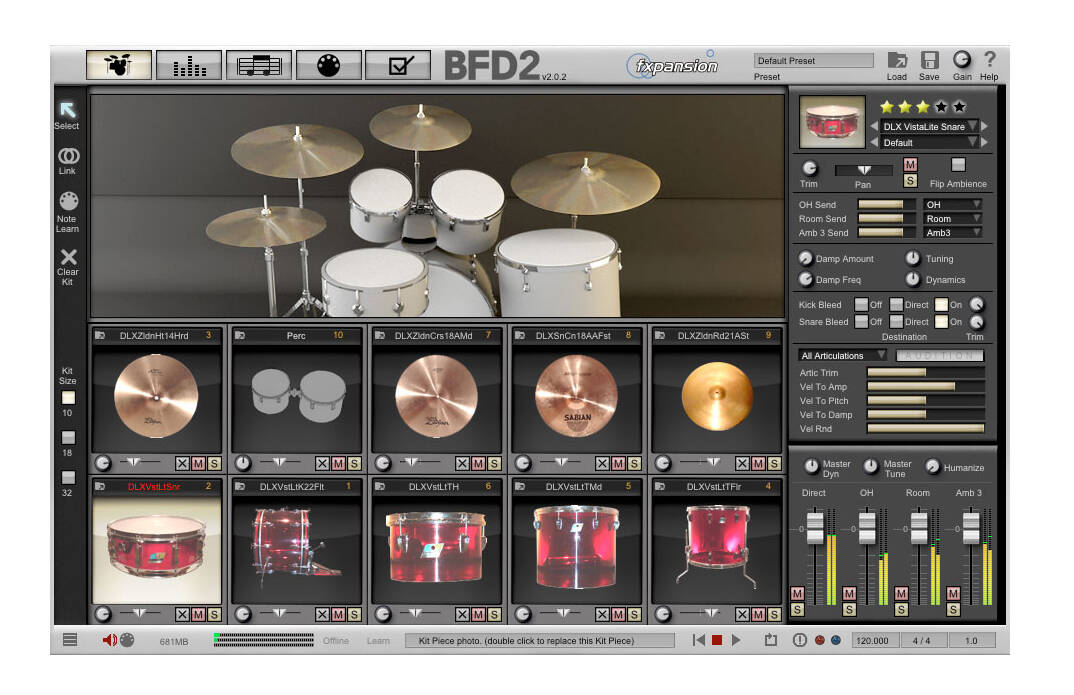This screenshot has height=695, width=1074.
Task: Solo the selected snare in inspector
Action: click(910, 181)
